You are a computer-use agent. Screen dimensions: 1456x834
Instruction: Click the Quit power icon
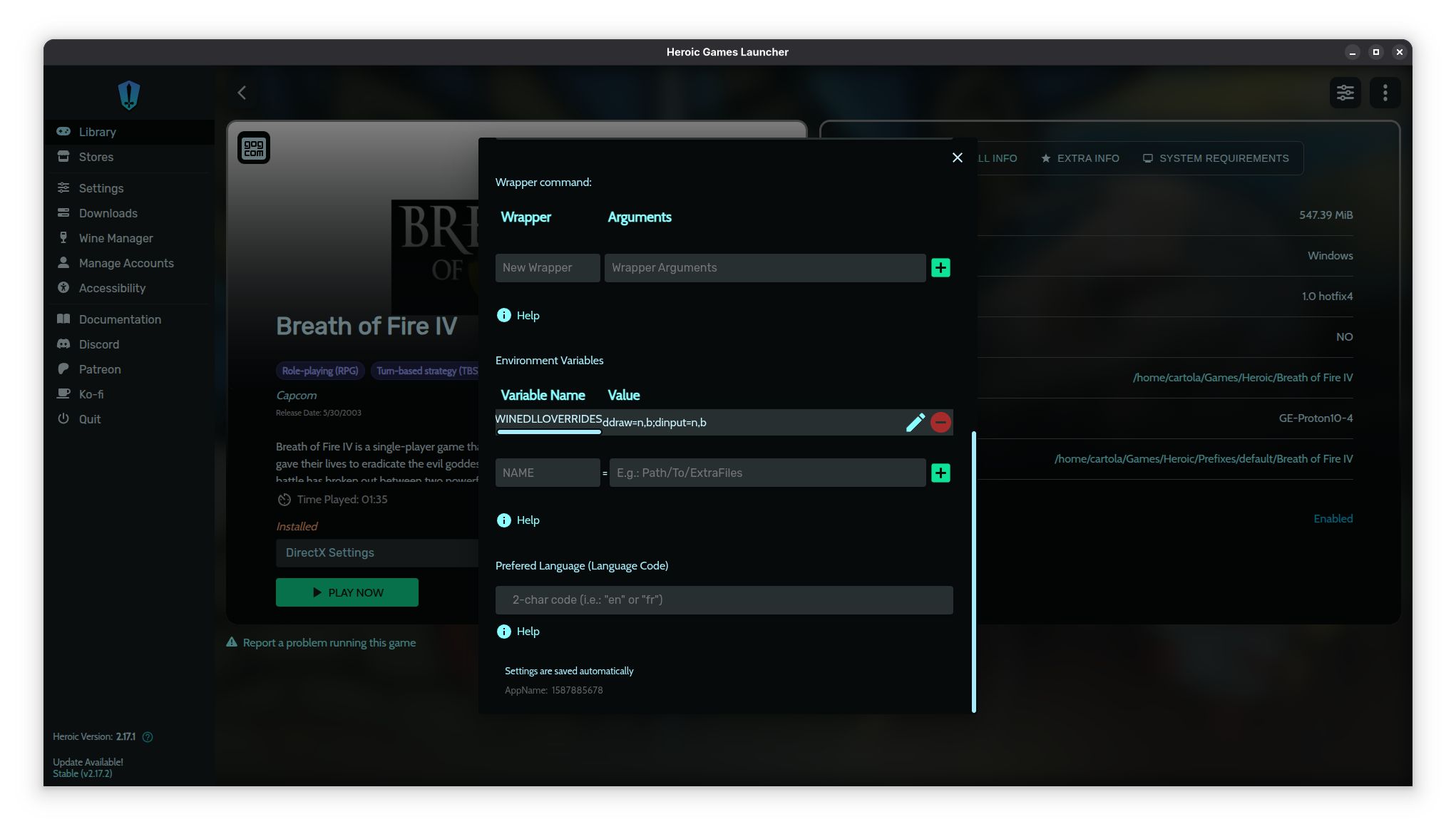coord(63,418)
